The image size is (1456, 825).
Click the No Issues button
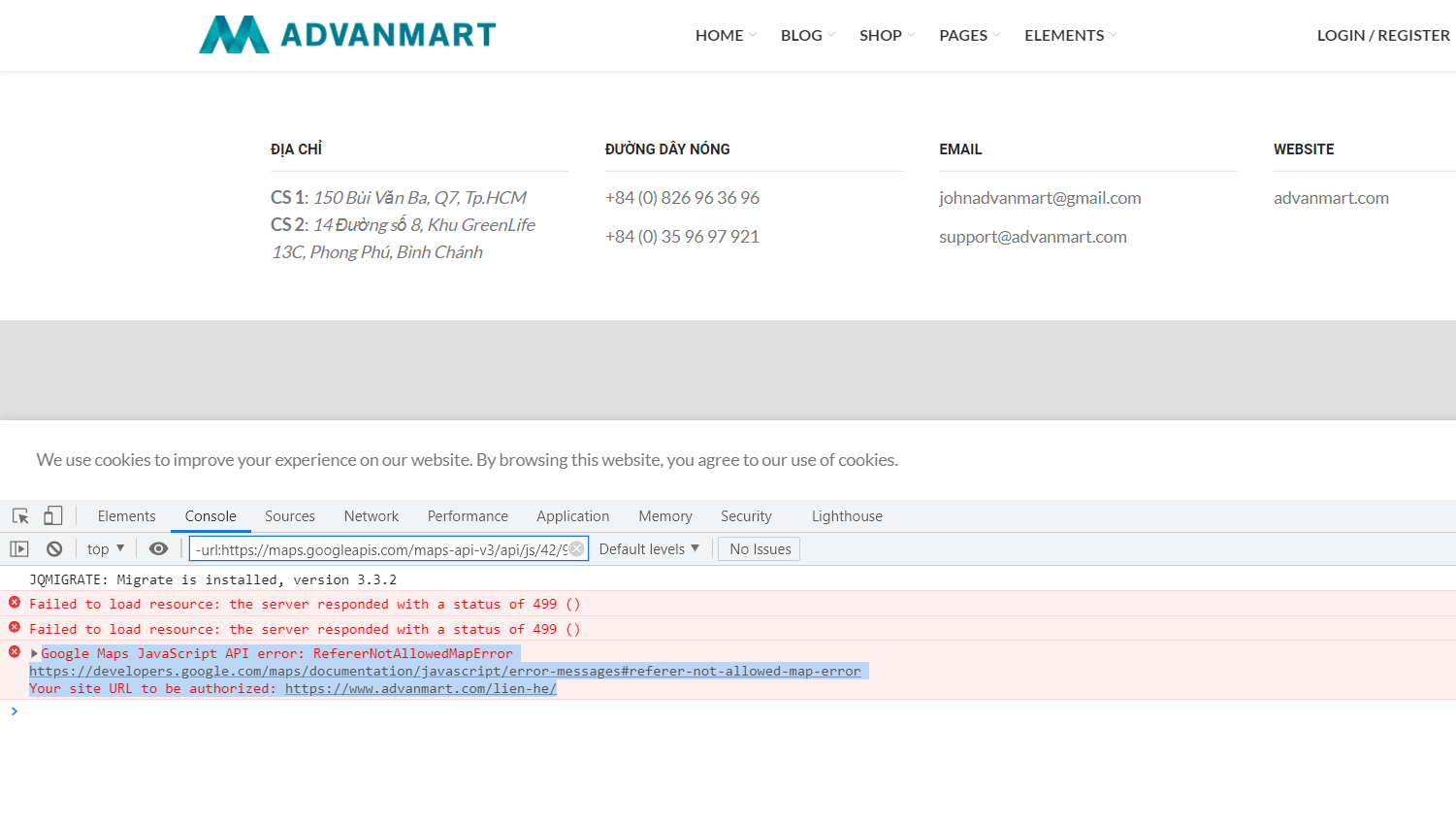(x=760, y=549)
